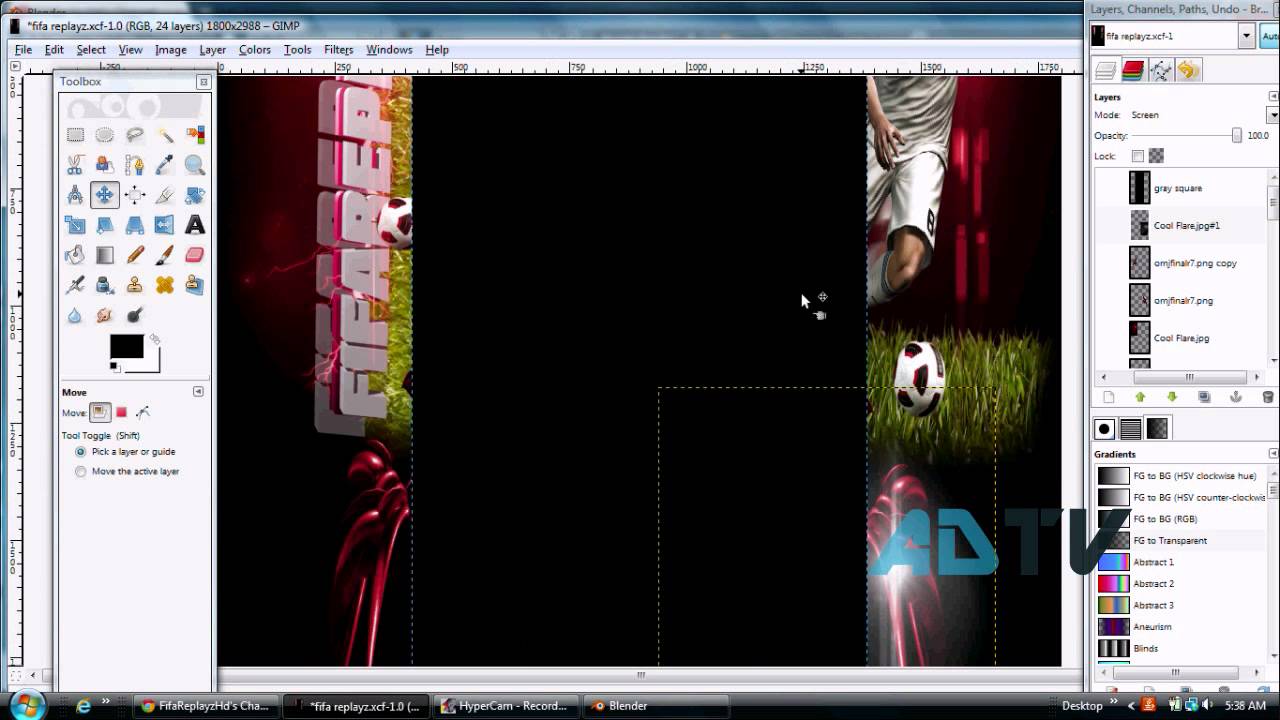Select the Zoom magnifier tool
Screen dimensions: 1280x720
coord(195,165)
